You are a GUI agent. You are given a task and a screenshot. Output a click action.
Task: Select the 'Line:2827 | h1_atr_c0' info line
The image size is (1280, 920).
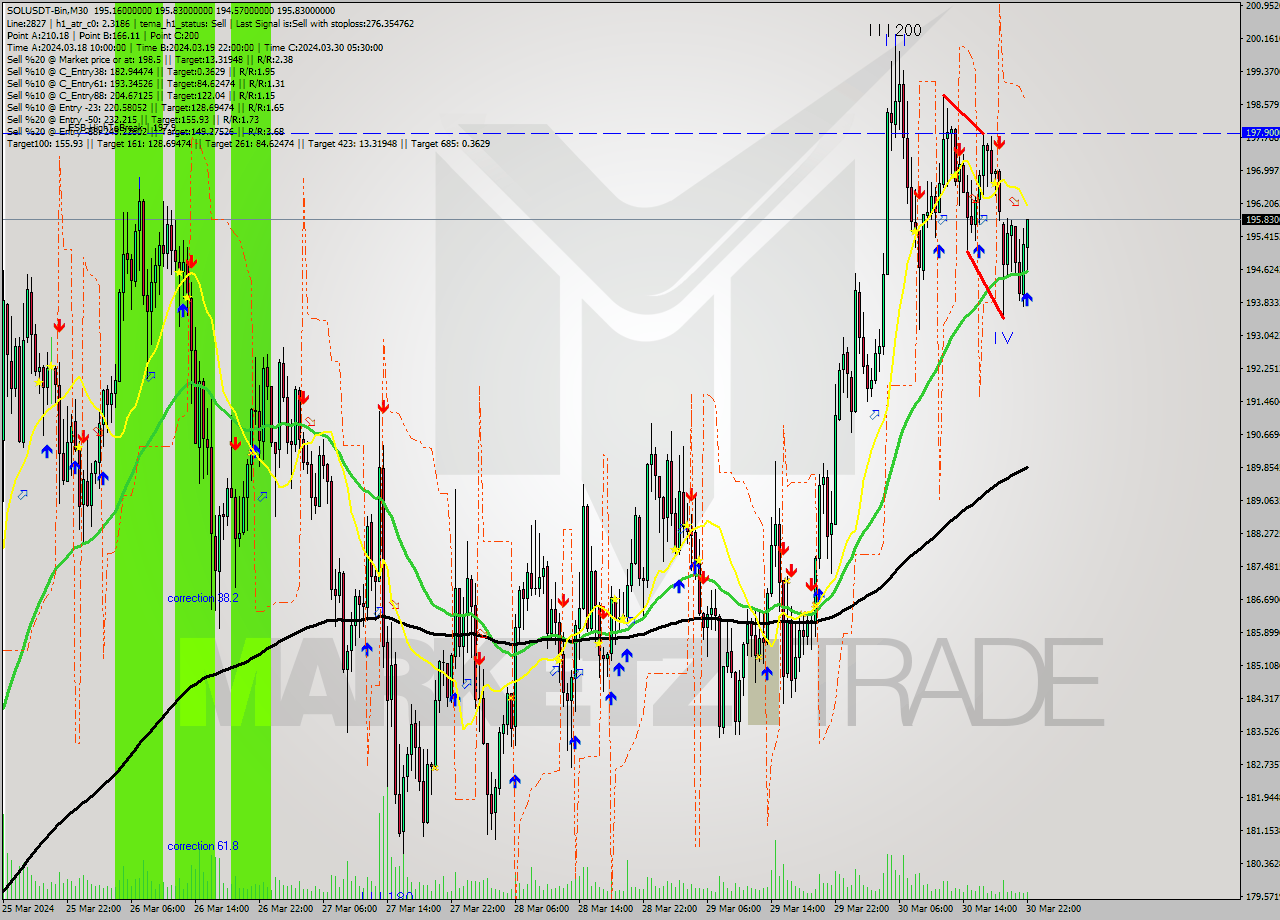(x=210, y=23)
